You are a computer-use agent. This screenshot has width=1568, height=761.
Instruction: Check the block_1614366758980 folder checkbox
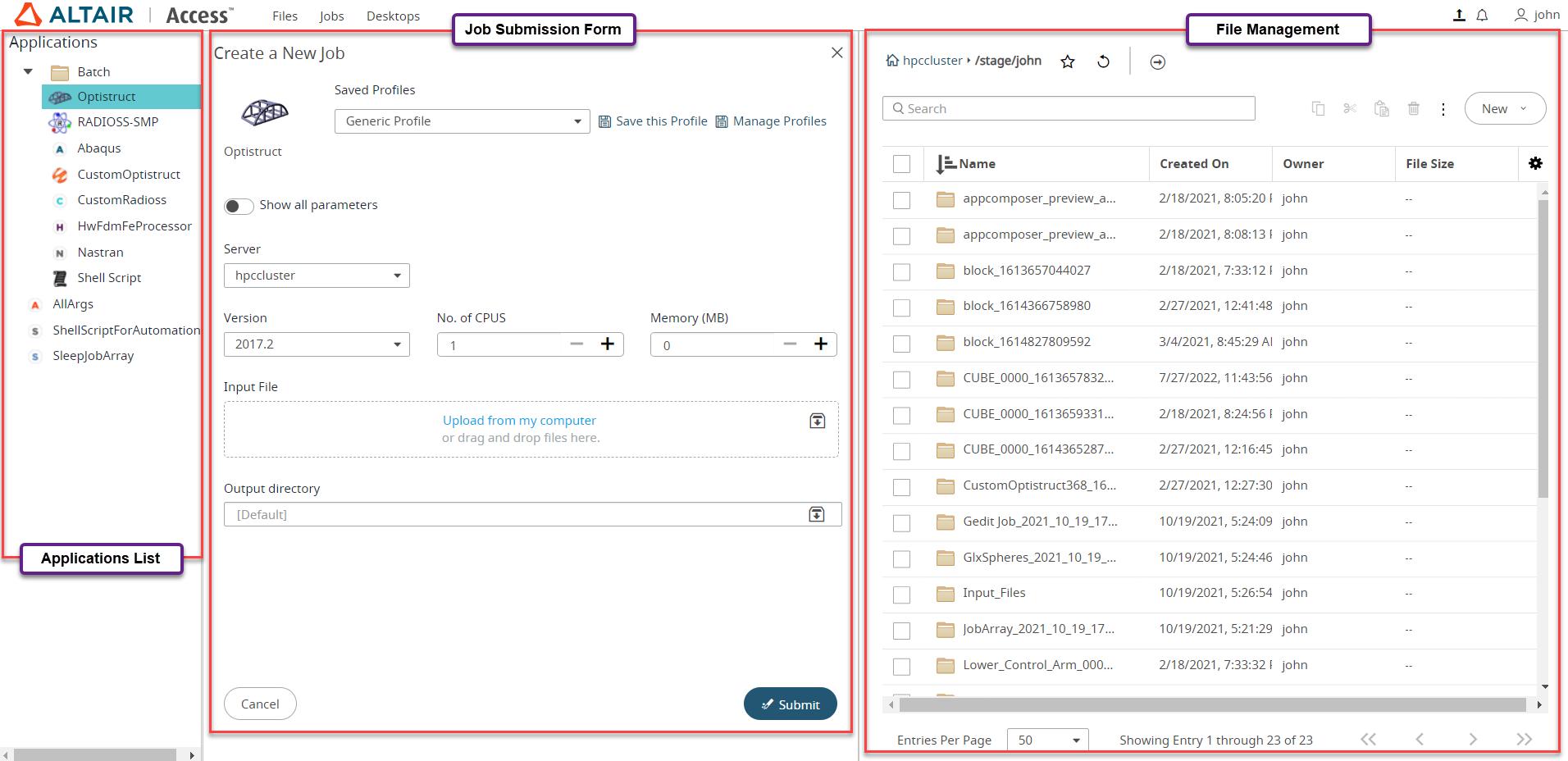[902, 308]
